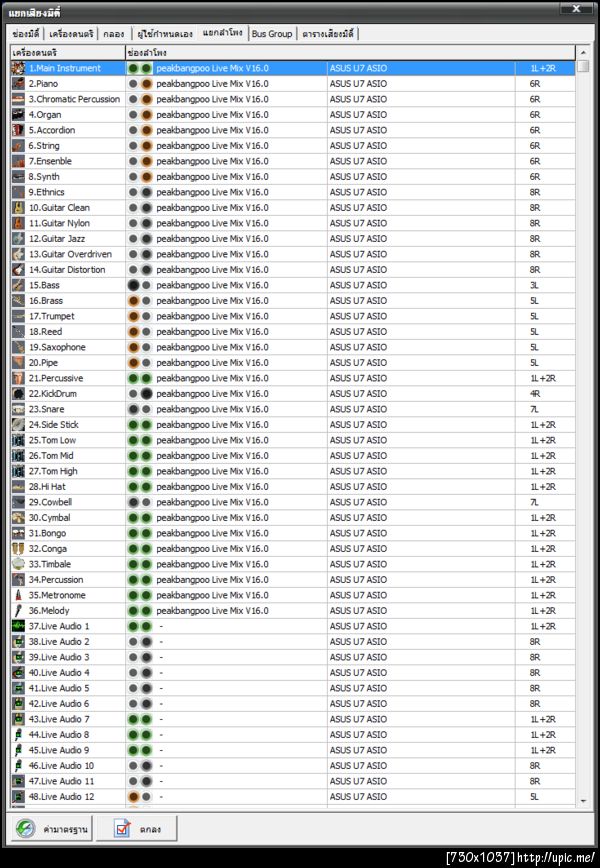Screen dimensions: 600x868
Task: Select the 46.Live Audio 10 row label
Action: [61, 766]
